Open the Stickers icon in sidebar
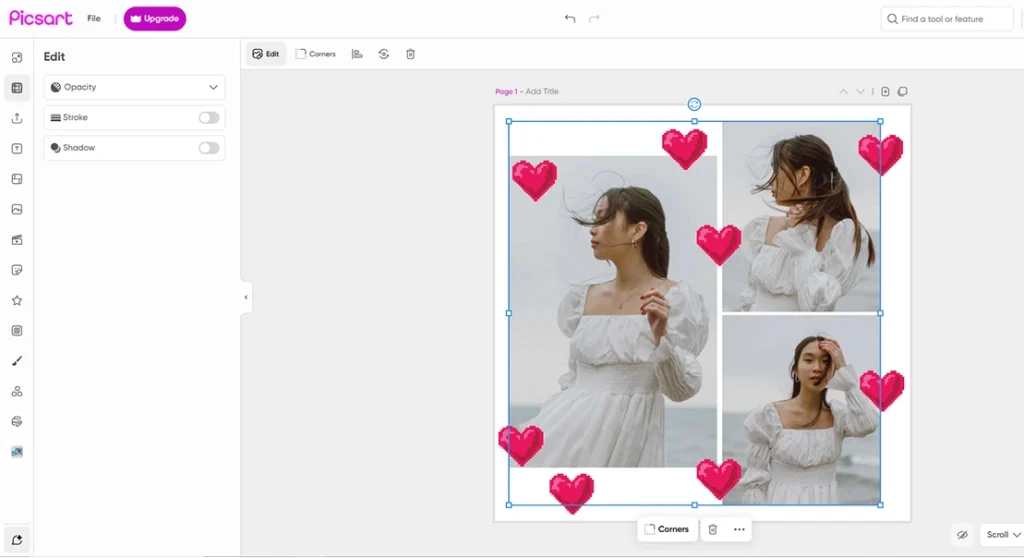 click(x=17, y=270)
